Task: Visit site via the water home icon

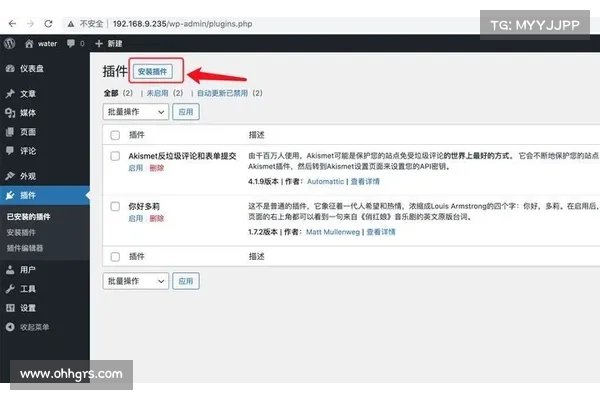Action: (x=41, y=44)
